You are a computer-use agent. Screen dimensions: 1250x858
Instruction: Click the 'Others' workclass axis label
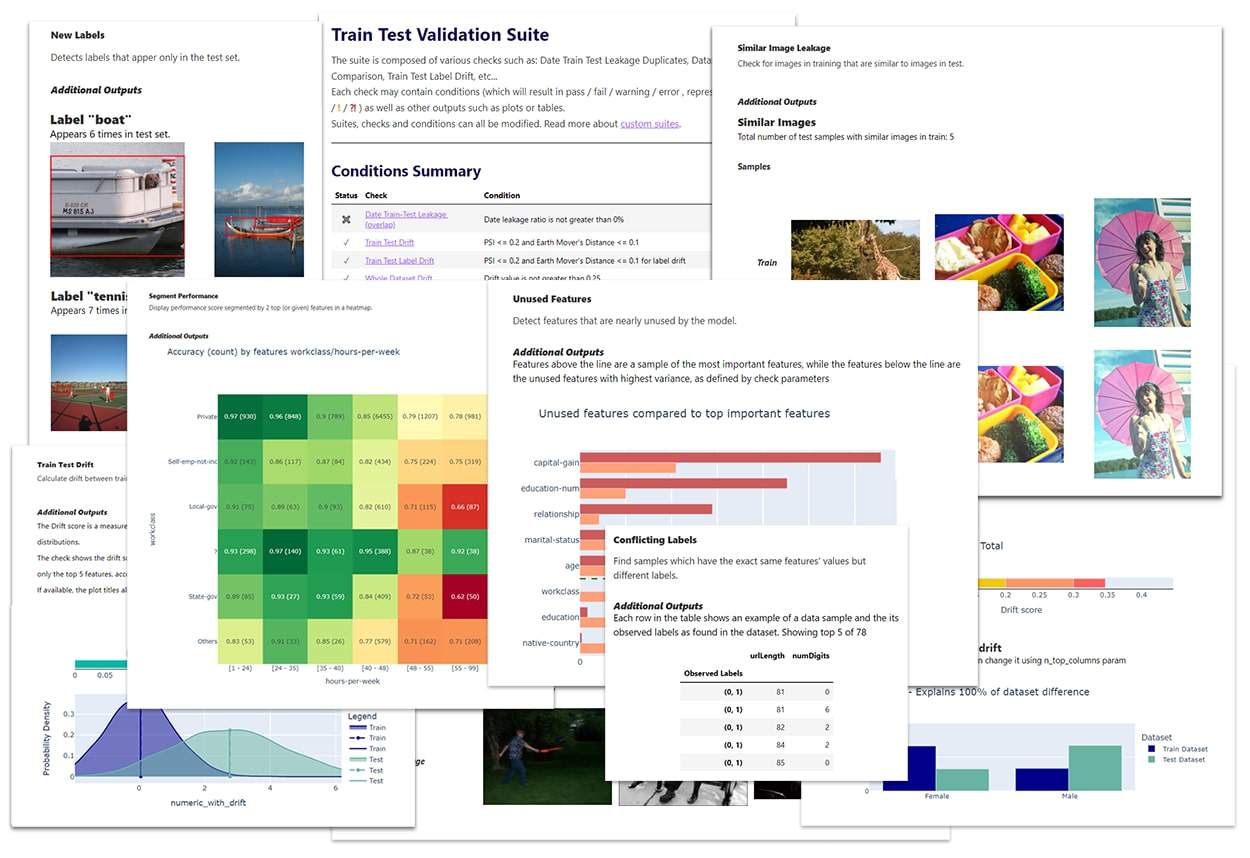[x=206, y=643]
